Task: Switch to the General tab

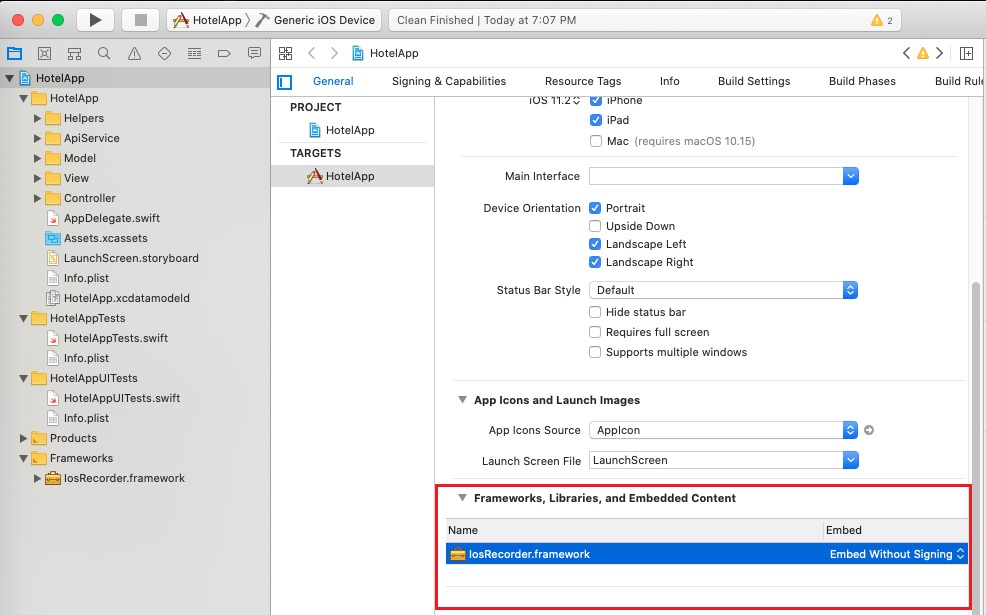Action: pyautogui.click(x=333, y=81)
